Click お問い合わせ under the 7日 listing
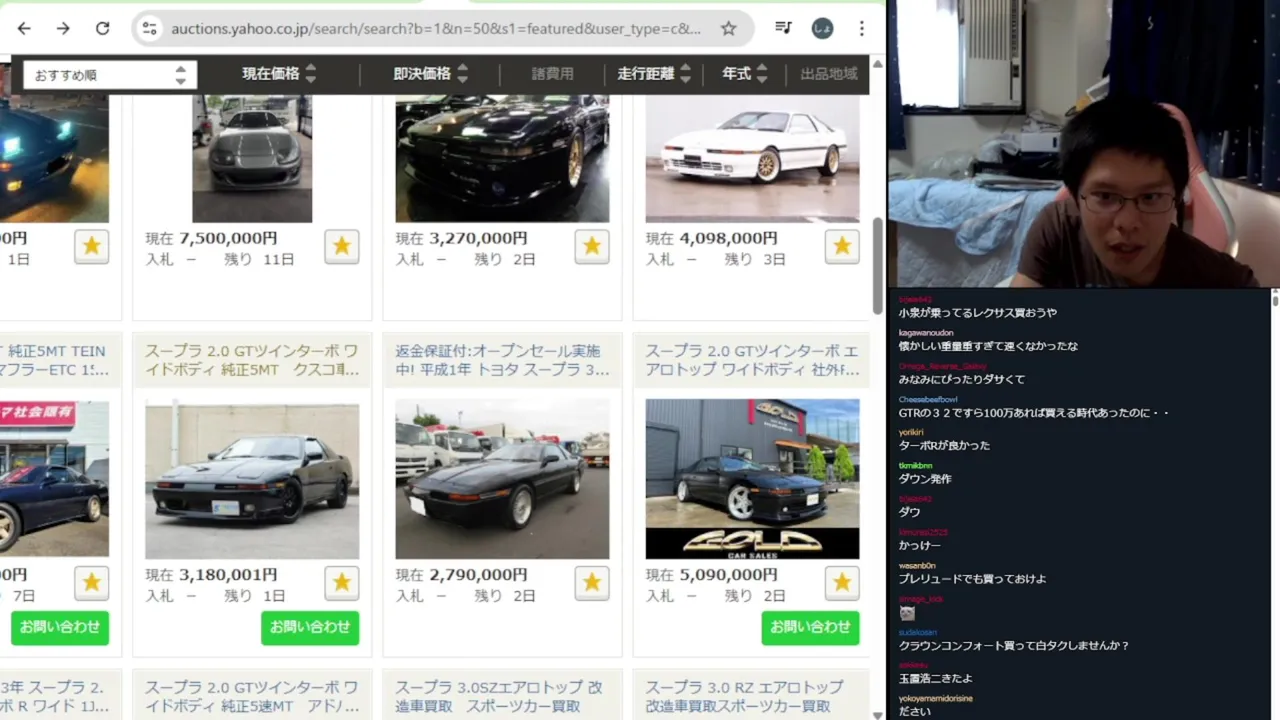This screenshot has height=720, width=1280. pyautogui.click(x=60, y=627)
